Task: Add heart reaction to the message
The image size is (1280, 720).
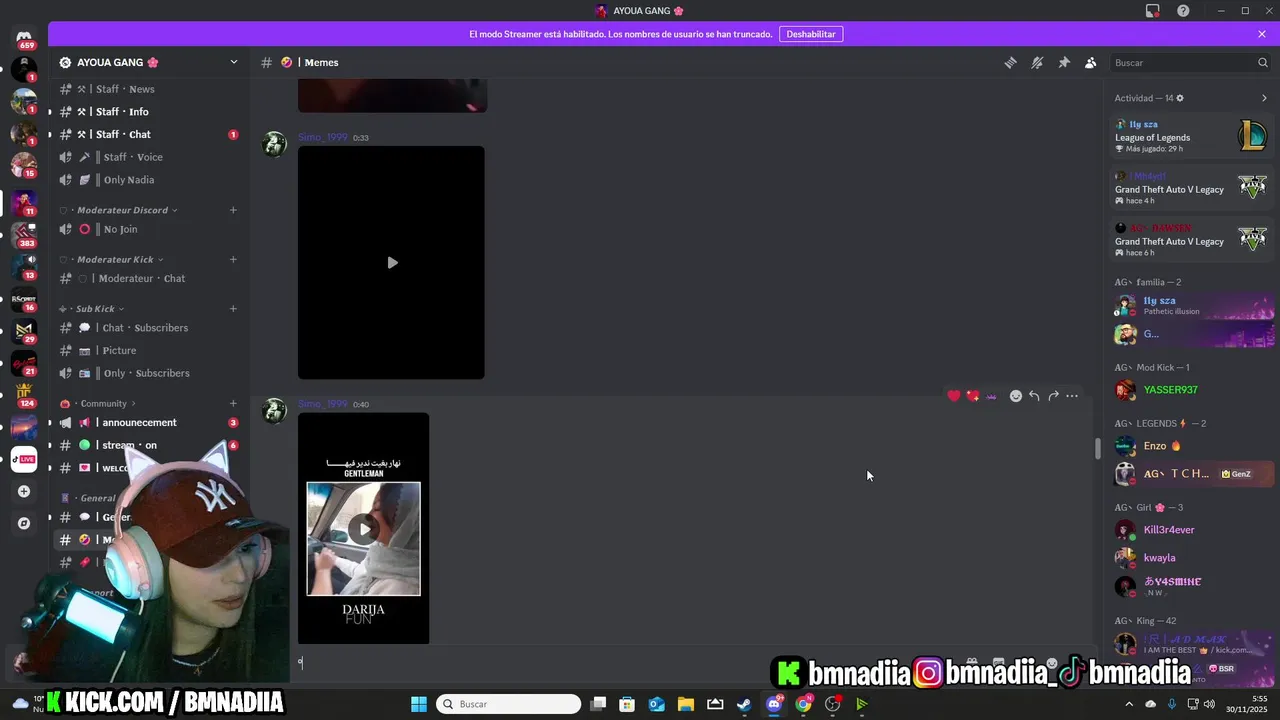Action: pyautogui.click(x=953, y=396)
